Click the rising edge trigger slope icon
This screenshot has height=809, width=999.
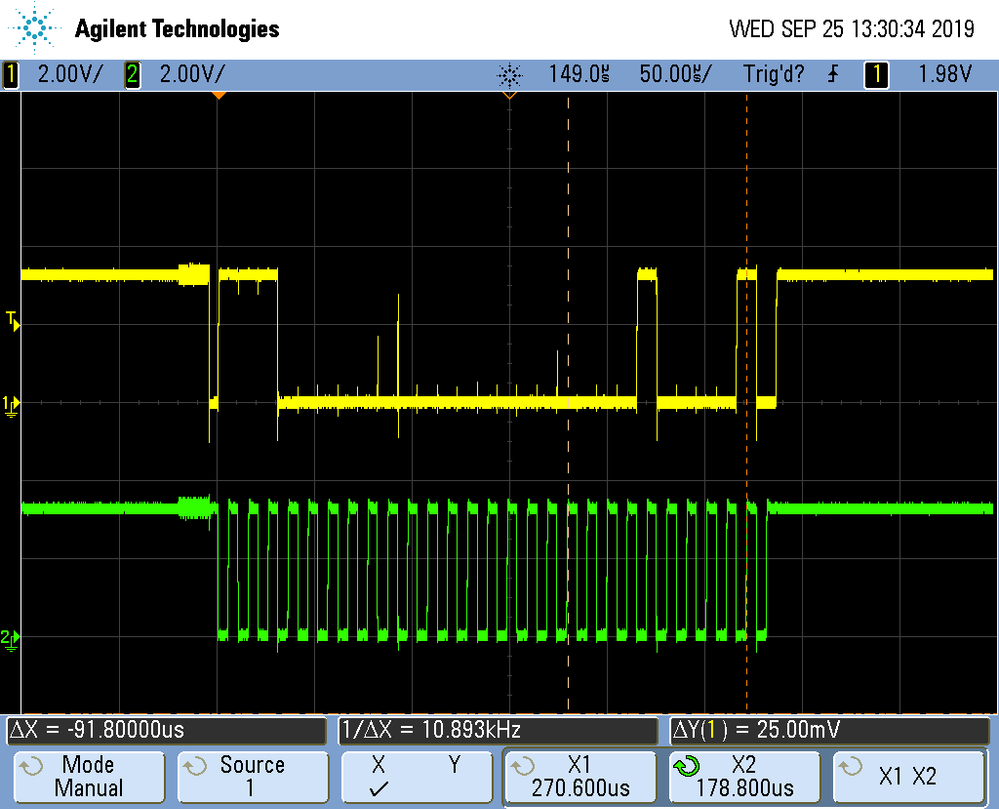coord(833,75)
